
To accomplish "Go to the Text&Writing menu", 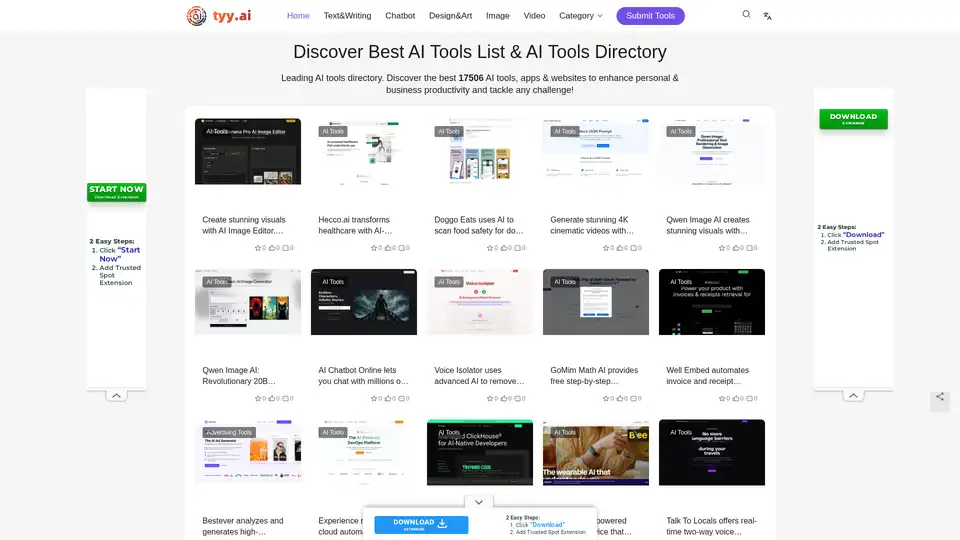I will click(347, 16).
